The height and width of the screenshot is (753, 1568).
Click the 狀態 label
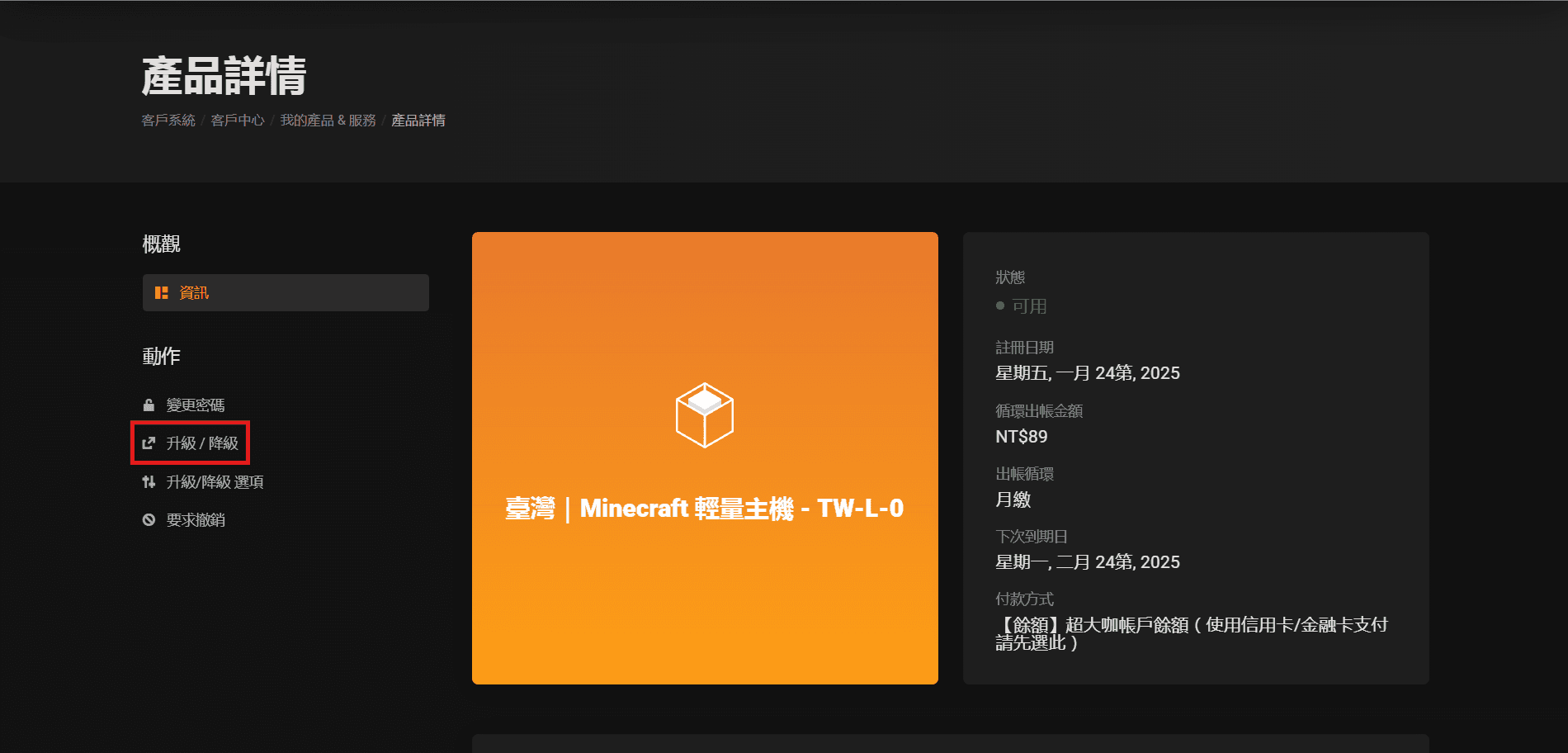click(x=1010, y=277)
